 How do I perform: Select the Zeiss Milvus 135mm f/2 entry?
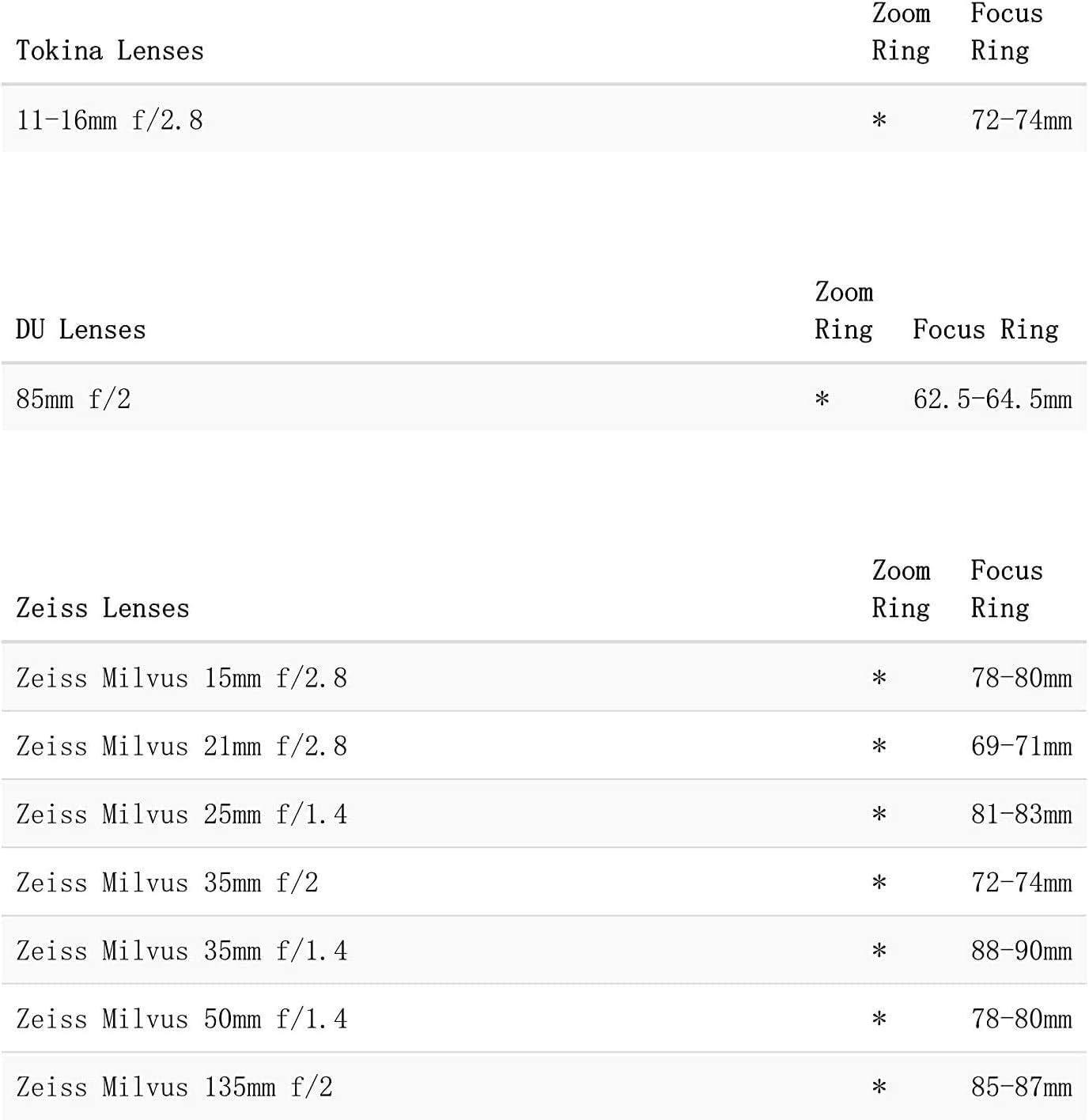(174, 1087)
